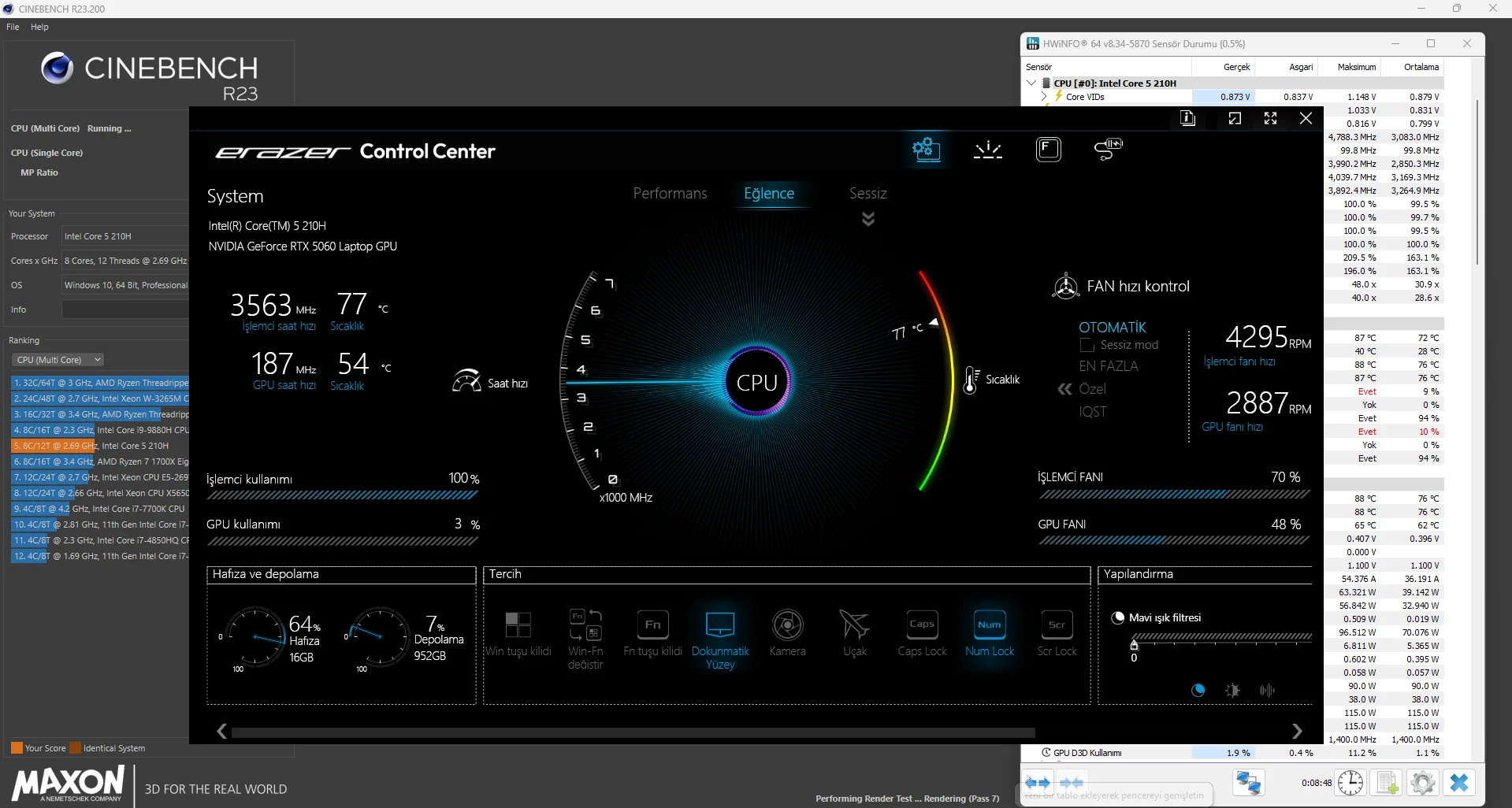The image size is (1512, 808).
Task: Select ranking row 5 Intel Core 5 210H
Action: point(100,446)
